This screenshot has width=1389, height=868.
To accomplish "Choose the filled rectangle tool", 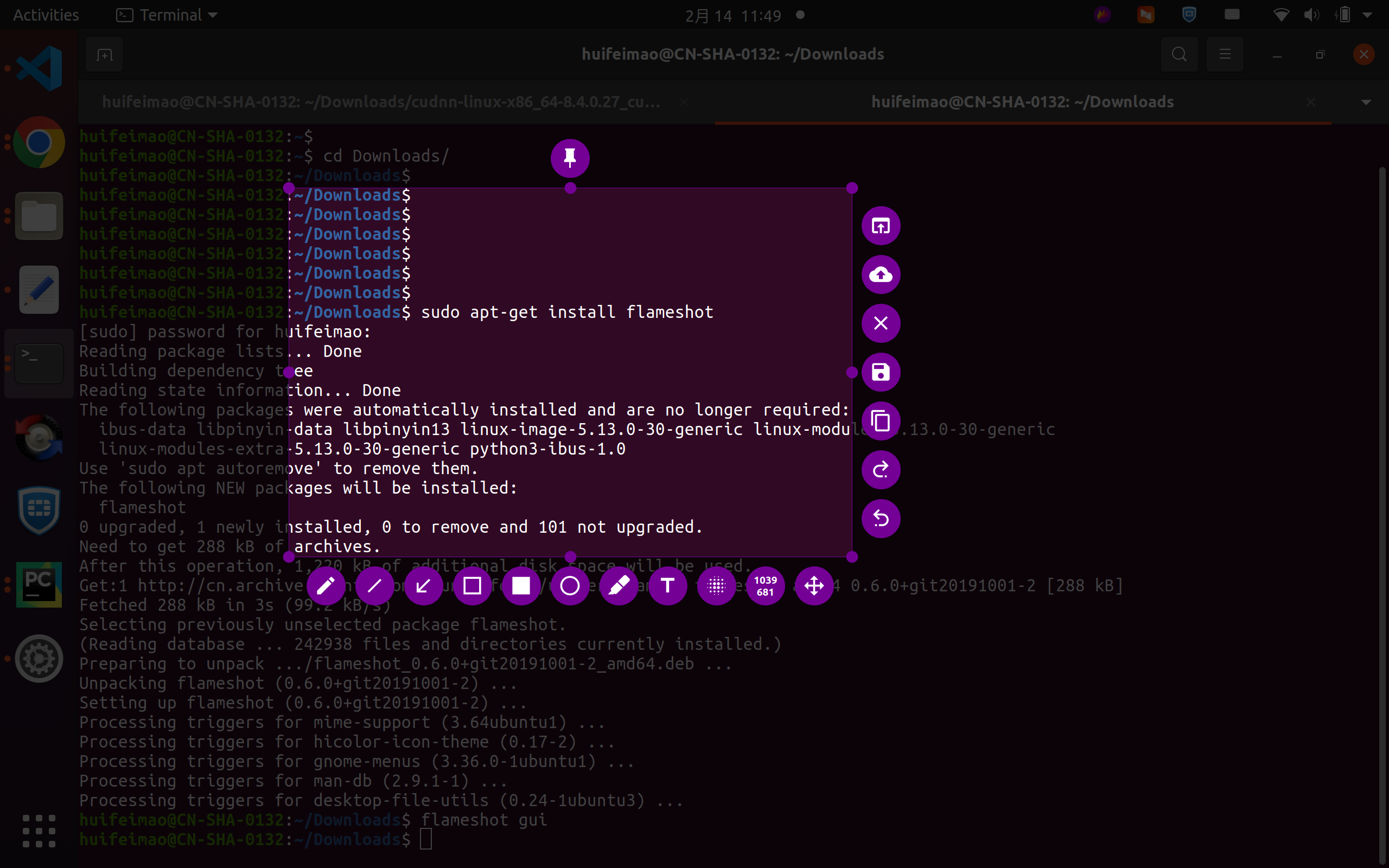I will coord(520,585).
